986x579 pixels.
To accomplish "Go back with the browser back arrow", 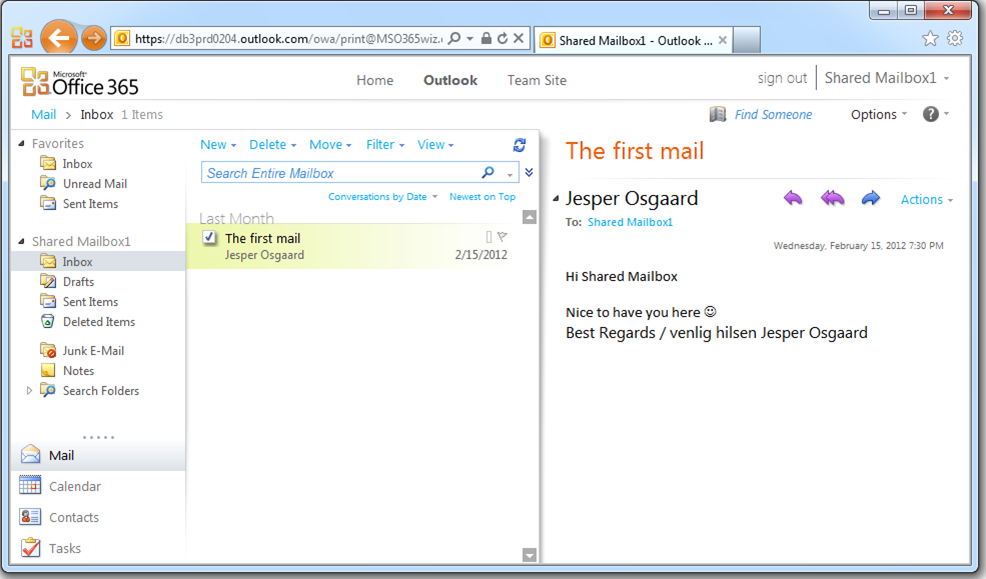I will point(58,38).
